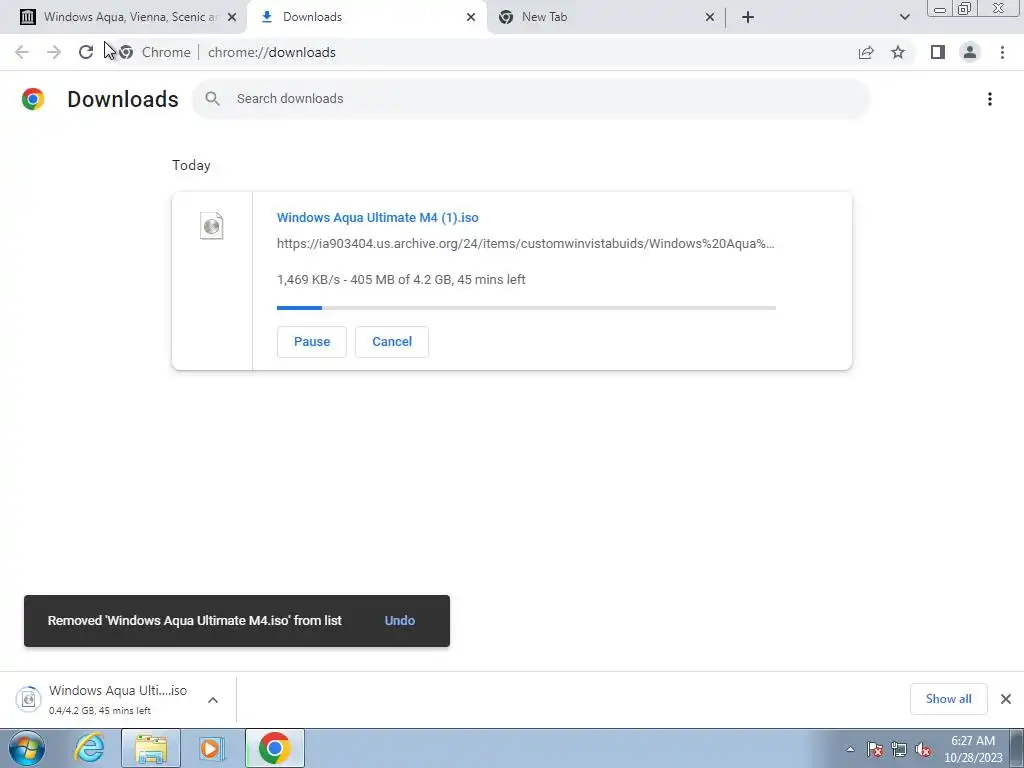Click the Chrome logo beside Downloads heading
The height and width of the screenshot is (768, 1024).
[33, 99]
